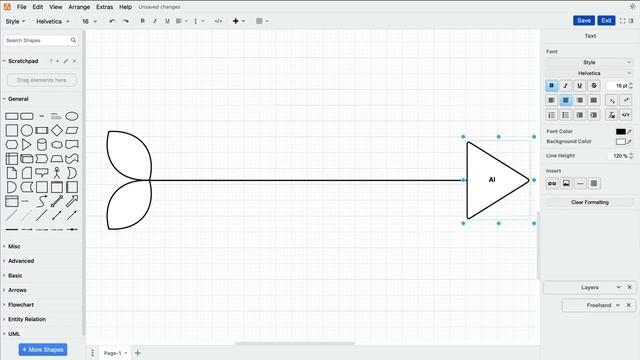This screenshot has width=640, height=360.
Task: Click the toolbar HTML code button
Action: point(218,21)
